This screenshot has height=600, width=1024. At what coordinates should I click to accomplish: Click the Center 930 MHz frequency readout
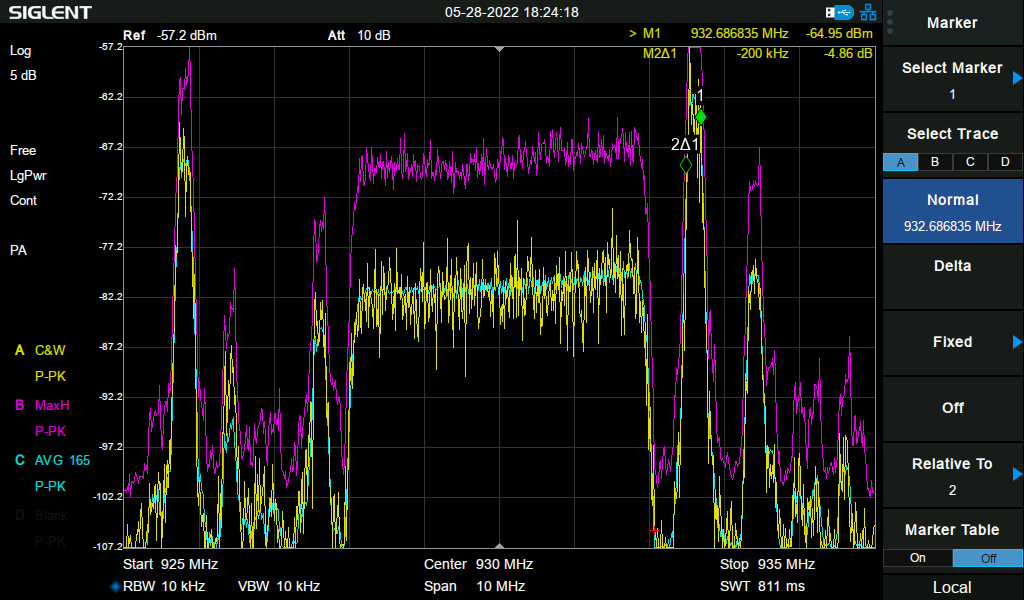477,564
